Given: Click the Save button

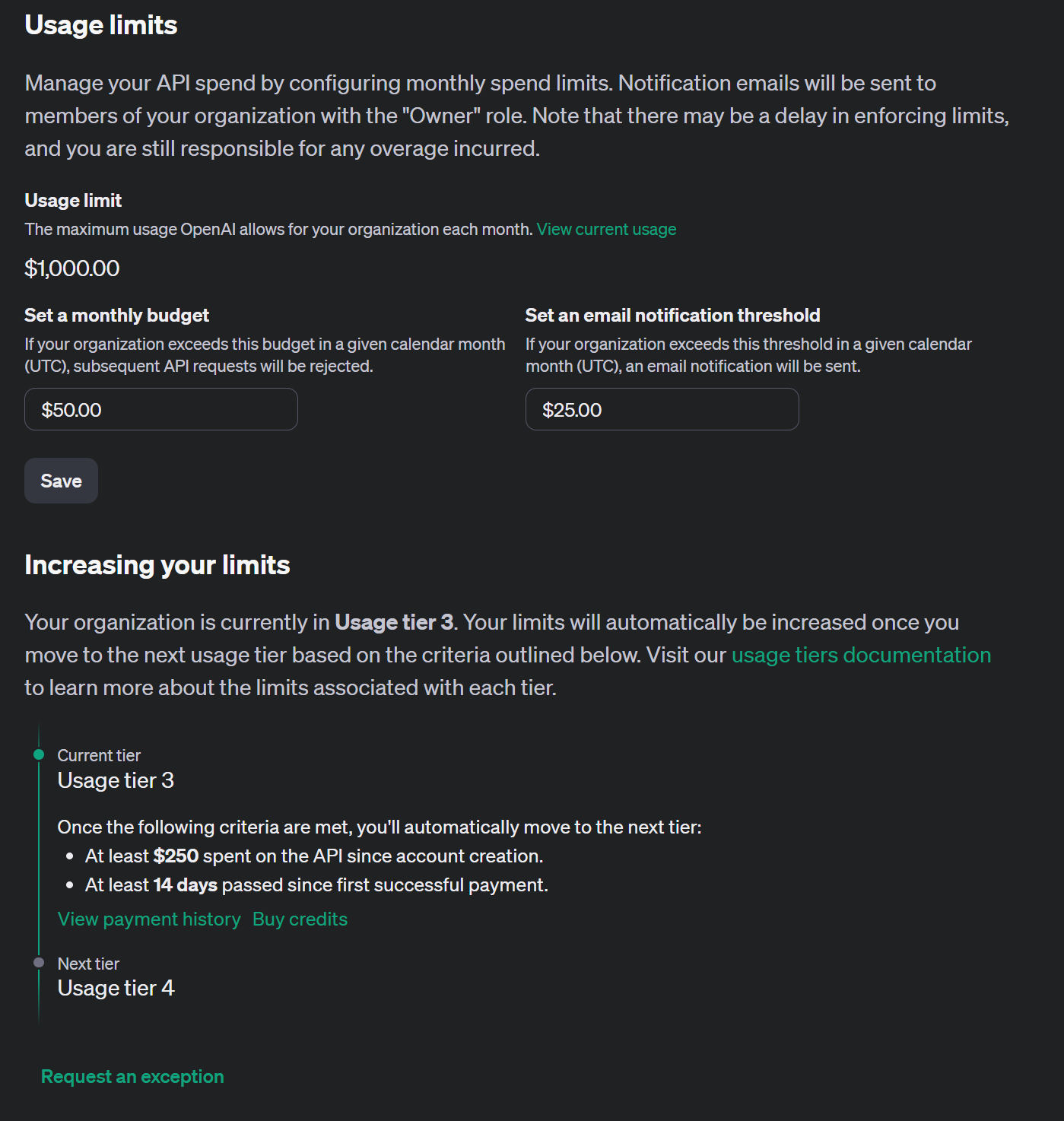Looking at the screenshot, I should pyautogui.click(x=60, y=480).
